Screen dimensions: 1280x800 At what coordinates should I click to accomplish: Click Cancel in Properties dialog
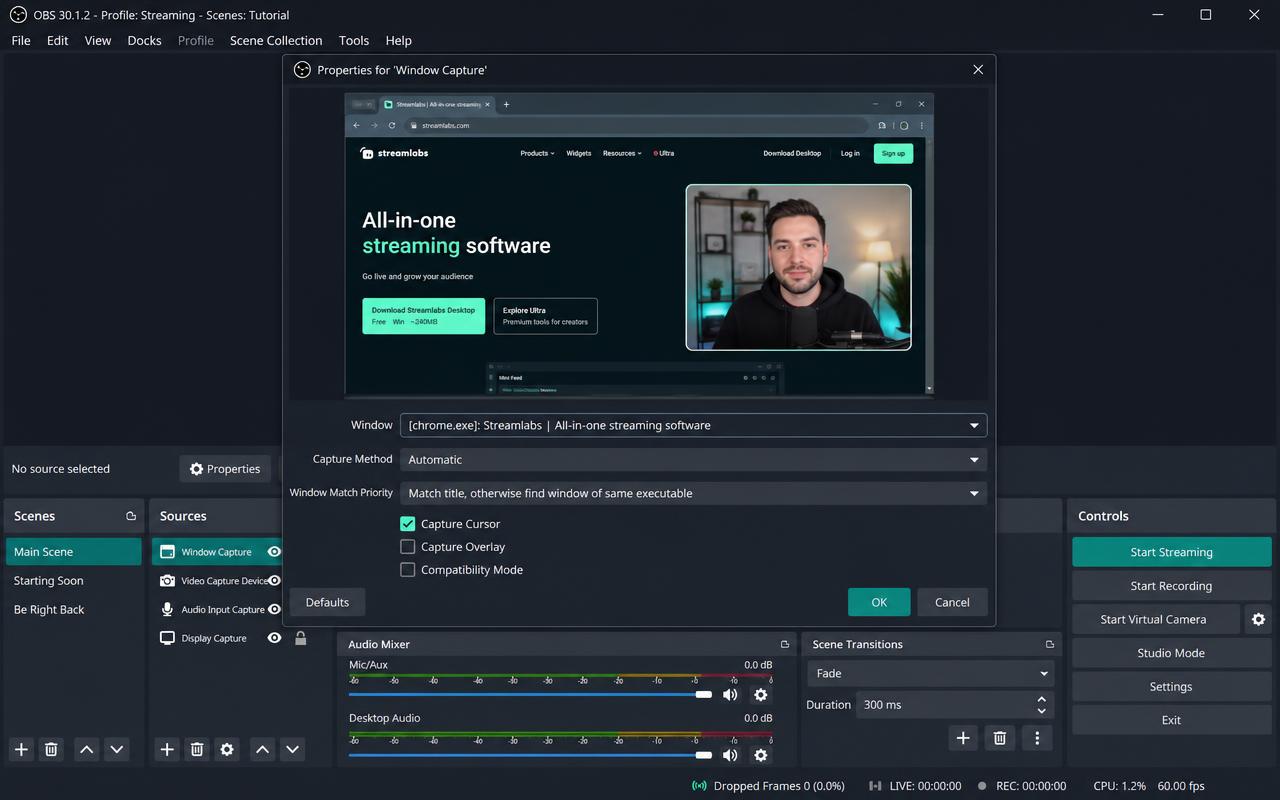click(x=952, y=602)
